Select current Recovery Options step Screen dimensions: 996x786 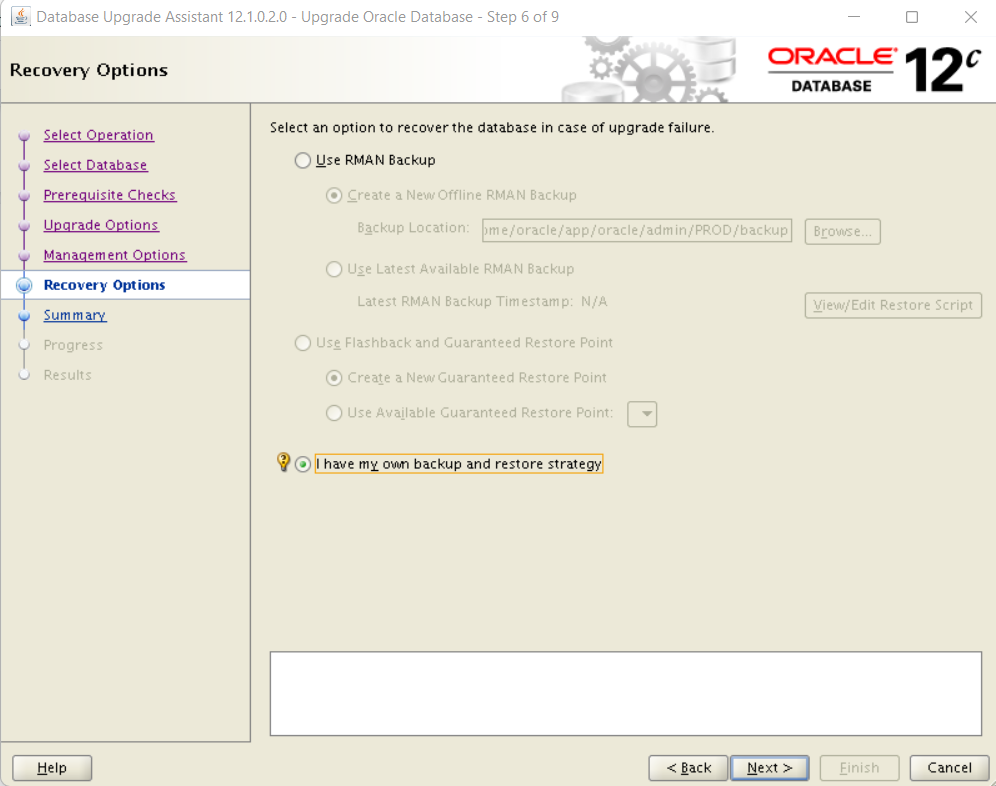[104, 285]
